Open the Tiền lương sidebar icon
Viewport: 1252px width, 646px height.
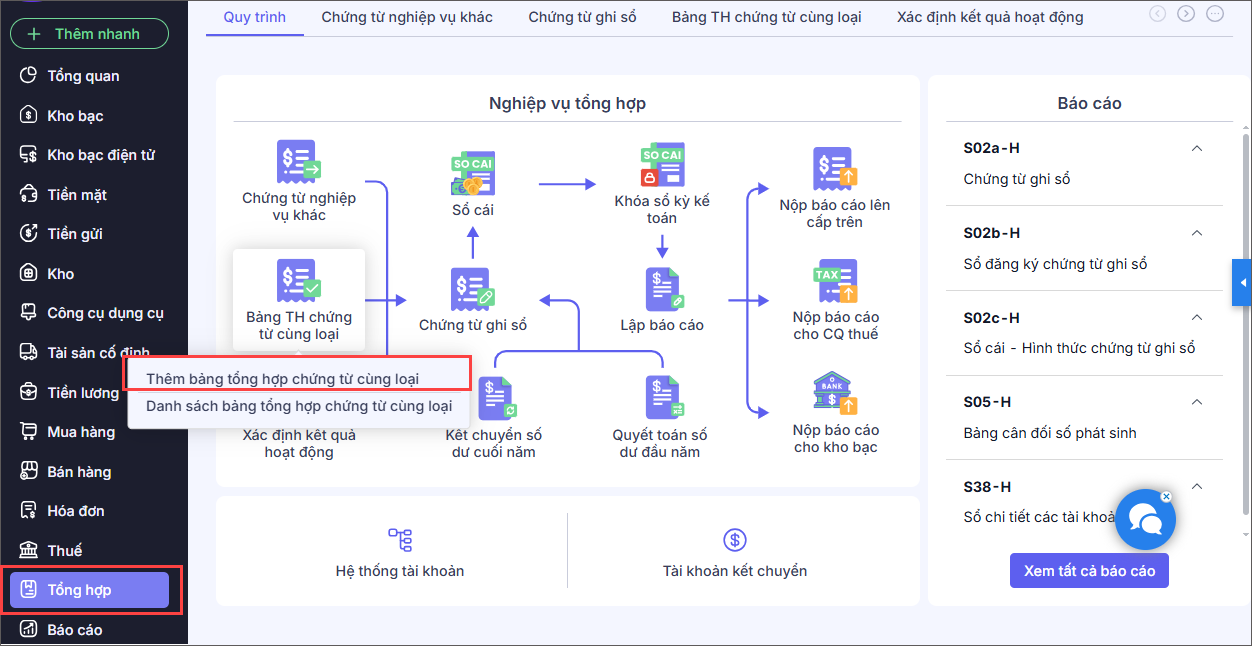coord(29,392)
